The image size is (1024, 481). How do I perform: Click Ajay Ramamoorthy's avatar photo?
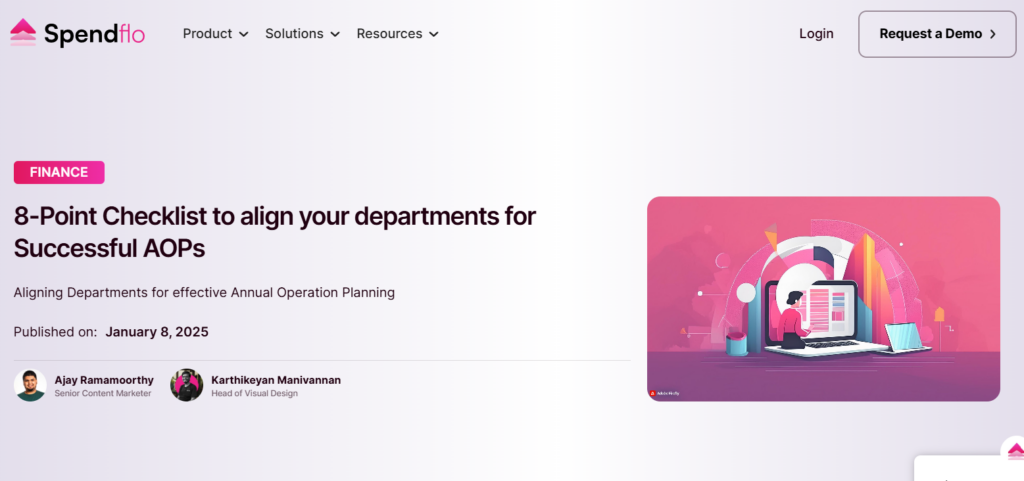tap(30, 385)
